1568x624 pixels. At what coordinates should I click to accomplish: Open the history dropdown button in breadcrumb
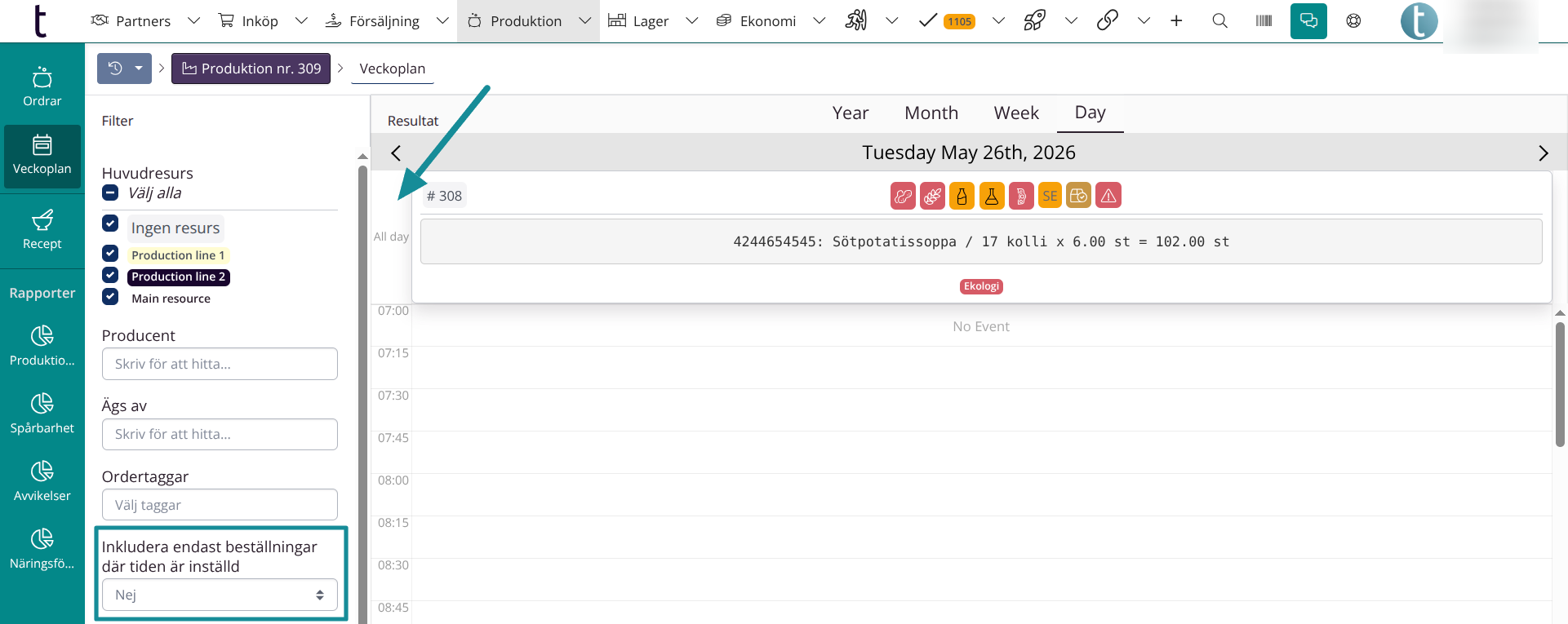125,69
